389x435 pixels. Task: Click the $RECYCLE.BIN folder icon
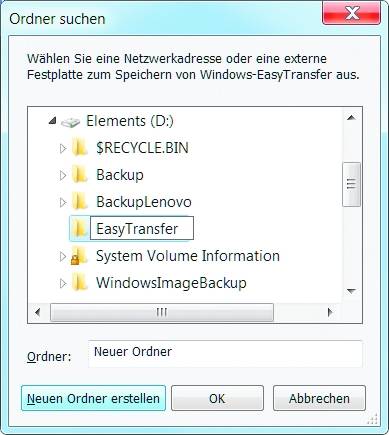[x=80, y=148]
